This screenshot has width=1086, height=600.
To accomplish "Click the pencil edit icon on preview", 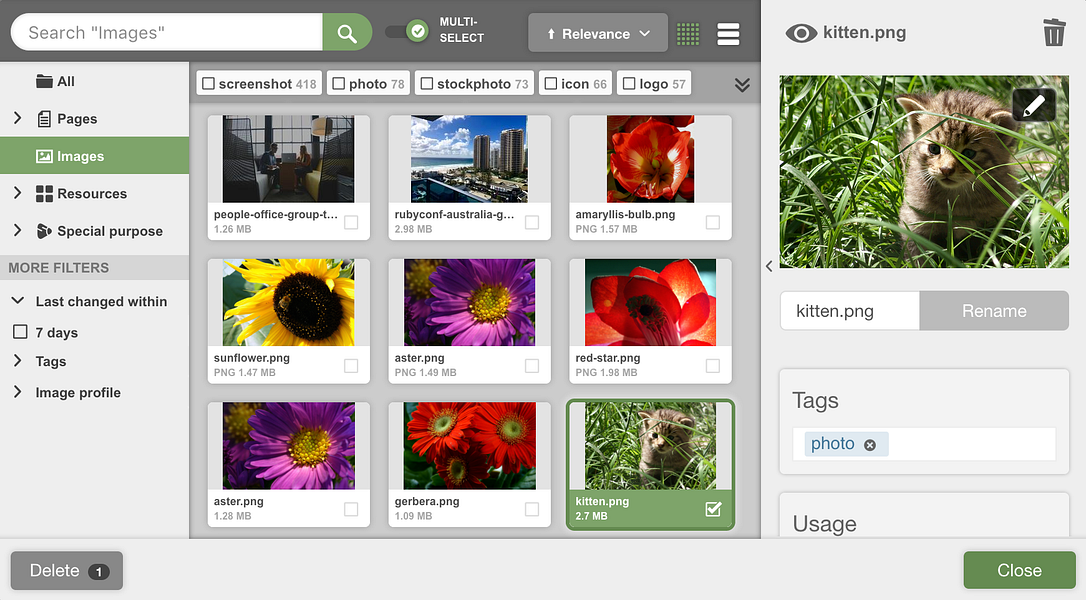I will coord(1033,105).
